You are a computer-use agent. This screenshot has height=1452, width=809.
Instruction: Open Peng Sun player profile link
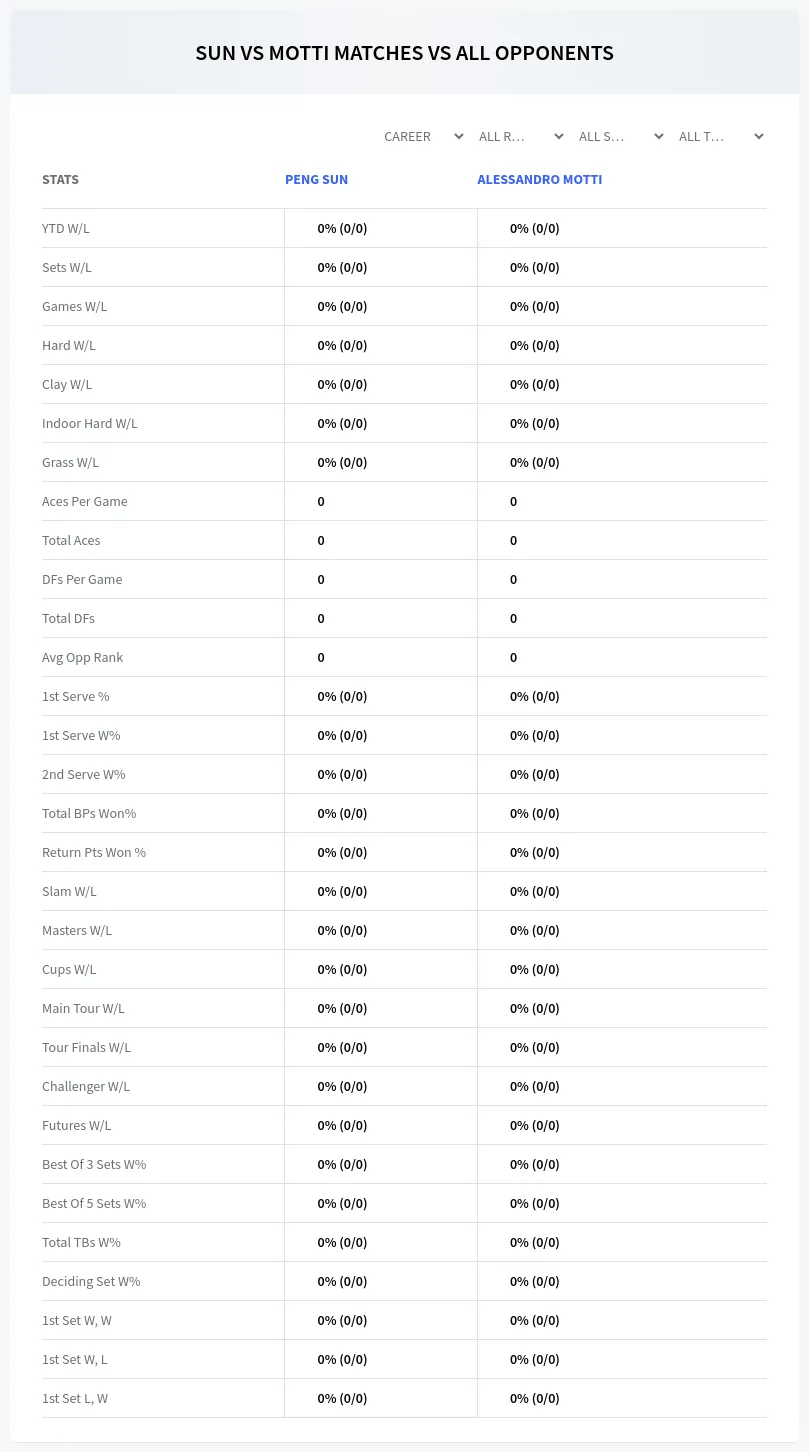(316, 180)
